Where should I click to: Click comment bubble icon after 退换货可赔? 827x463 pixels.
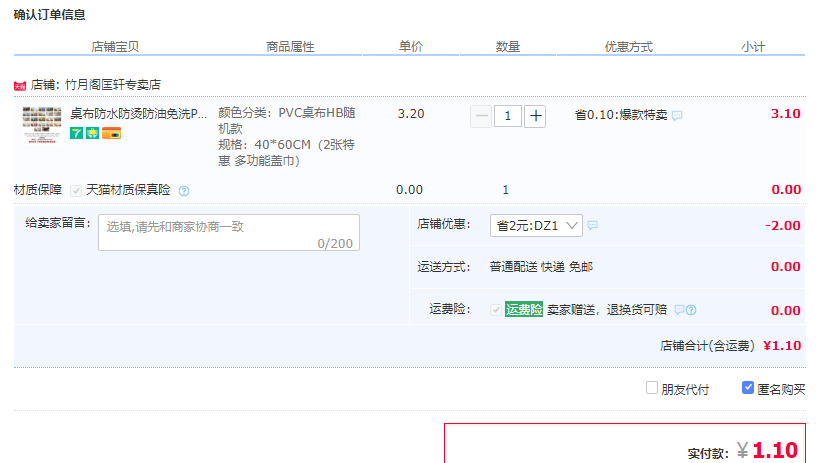pos(679,310)
